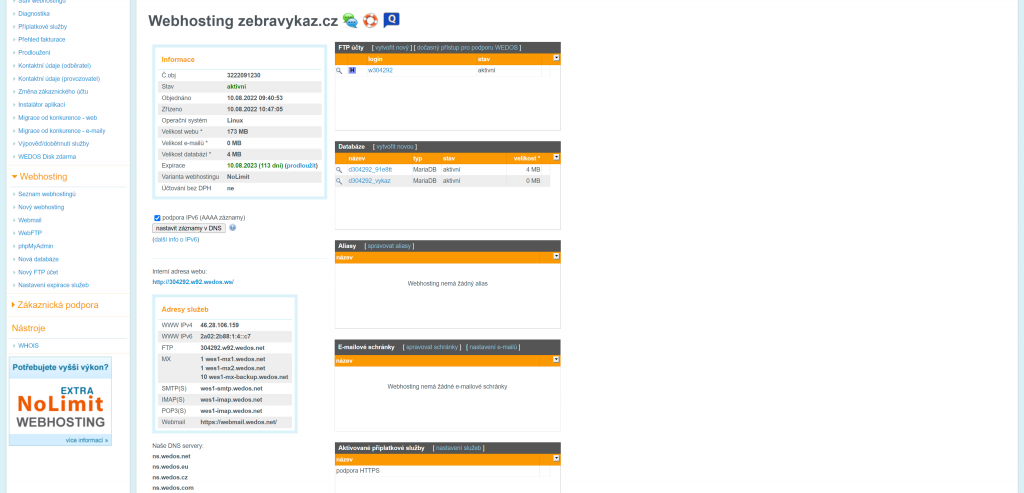Click více informací in NoLimit banner
This screenshot has width=1024, height=493.
pyautogui.click(x=87, y=441)
